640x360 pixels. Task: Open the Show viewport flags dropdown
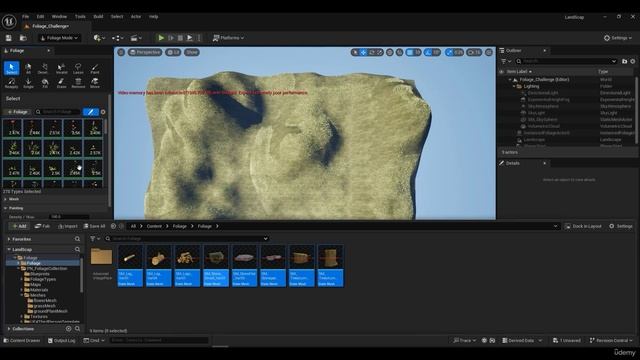click(191, 52)
